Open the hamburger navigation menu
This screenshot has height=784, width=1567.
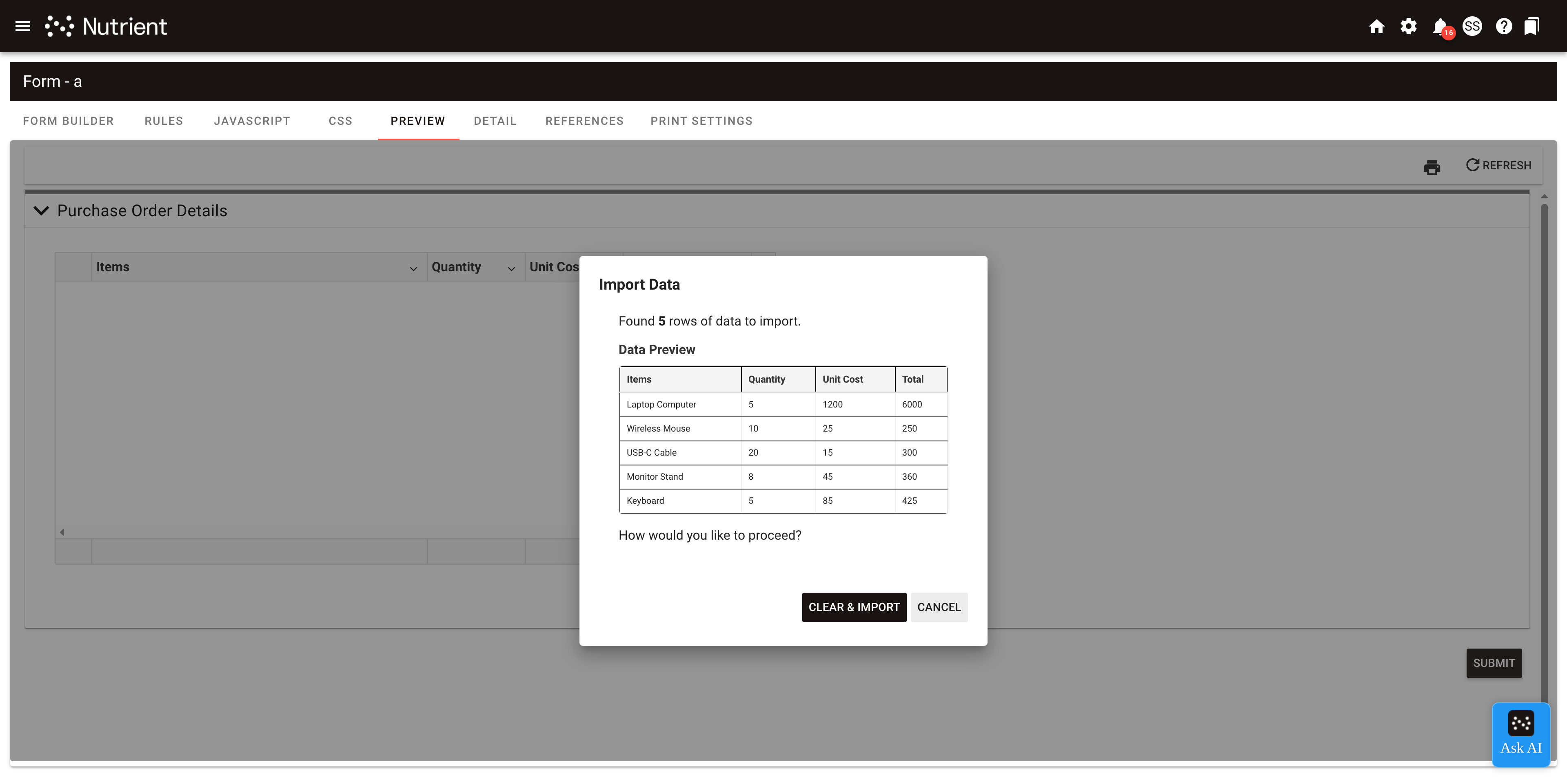(x=22, y=26)
